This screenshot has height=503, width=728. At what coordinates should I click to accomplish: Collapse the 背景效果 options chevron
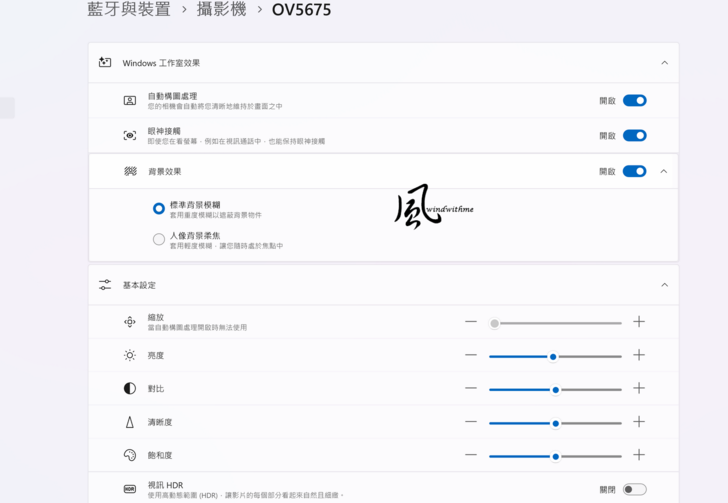click(x=664, y=171)
